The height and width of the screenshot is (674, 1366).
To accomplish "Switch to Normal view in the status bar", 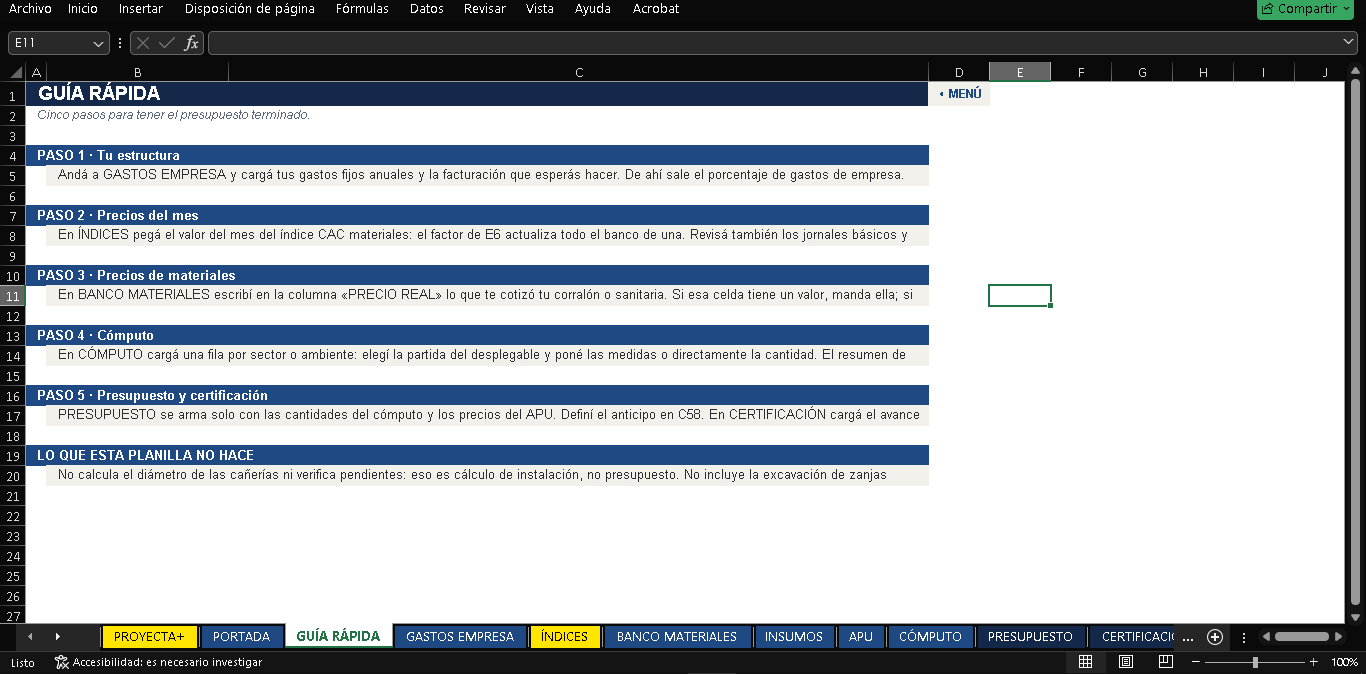I will click(x=1085, y=662).
